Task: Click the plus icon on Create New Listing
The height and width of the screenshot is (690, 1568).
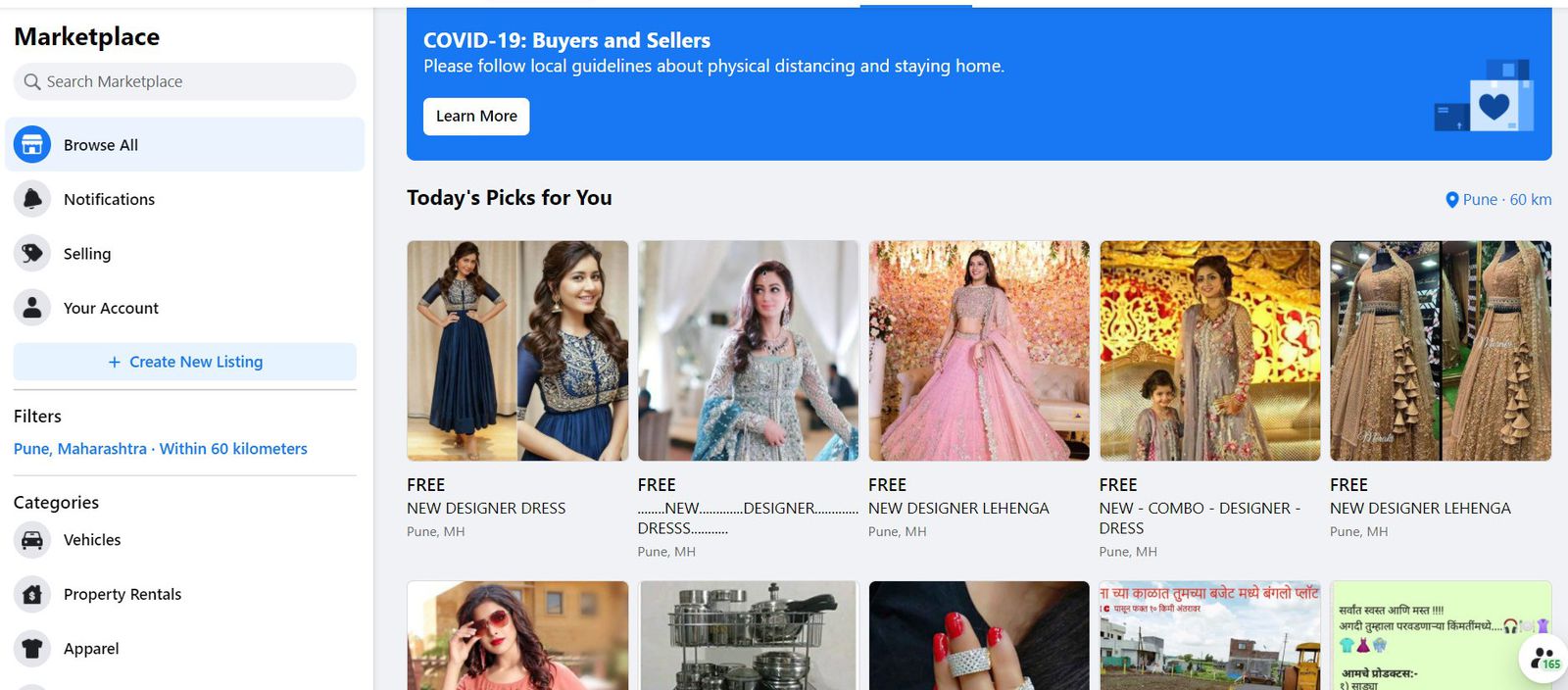Action: pyautogui.click(x=115, y=362)
